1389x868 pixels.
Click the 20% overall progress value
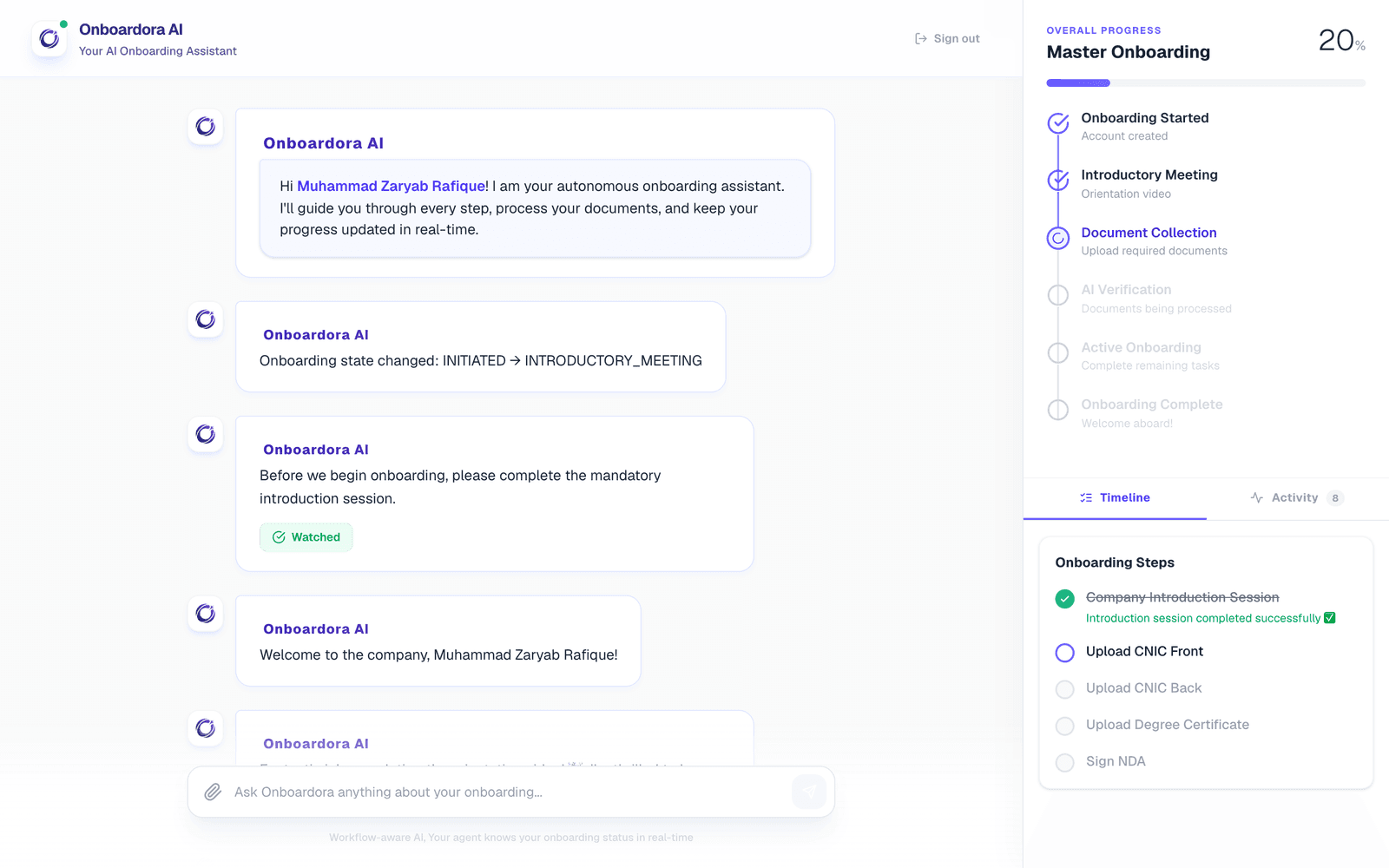[x=1341, y=40]
